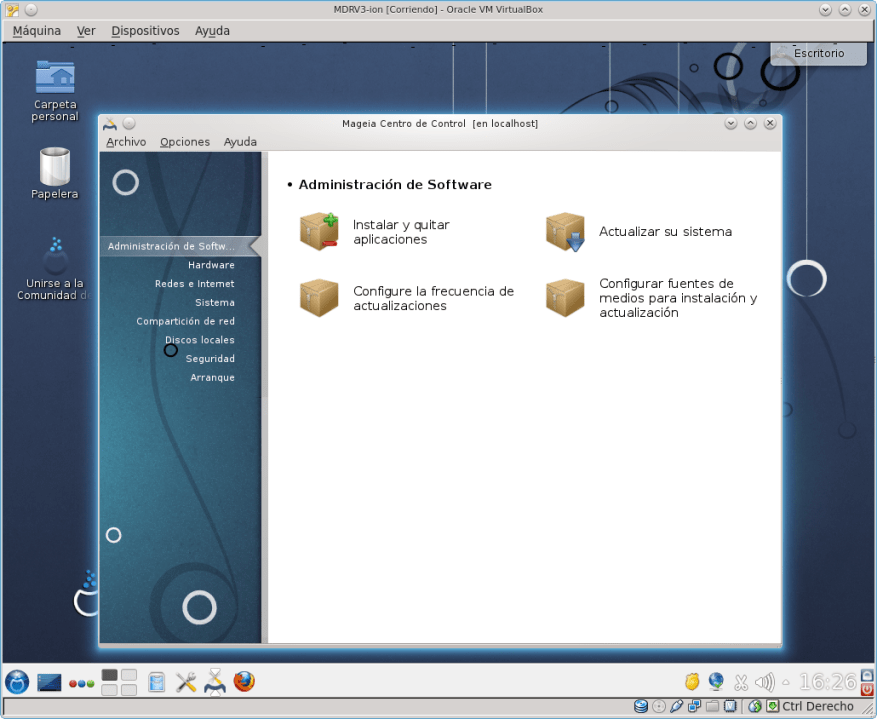The height and width of the screenshot is (719, 877).
Task: Open Configure la frecuencia de actualizaciones icon
Action: pyautogui.click(x=319, y=298)
